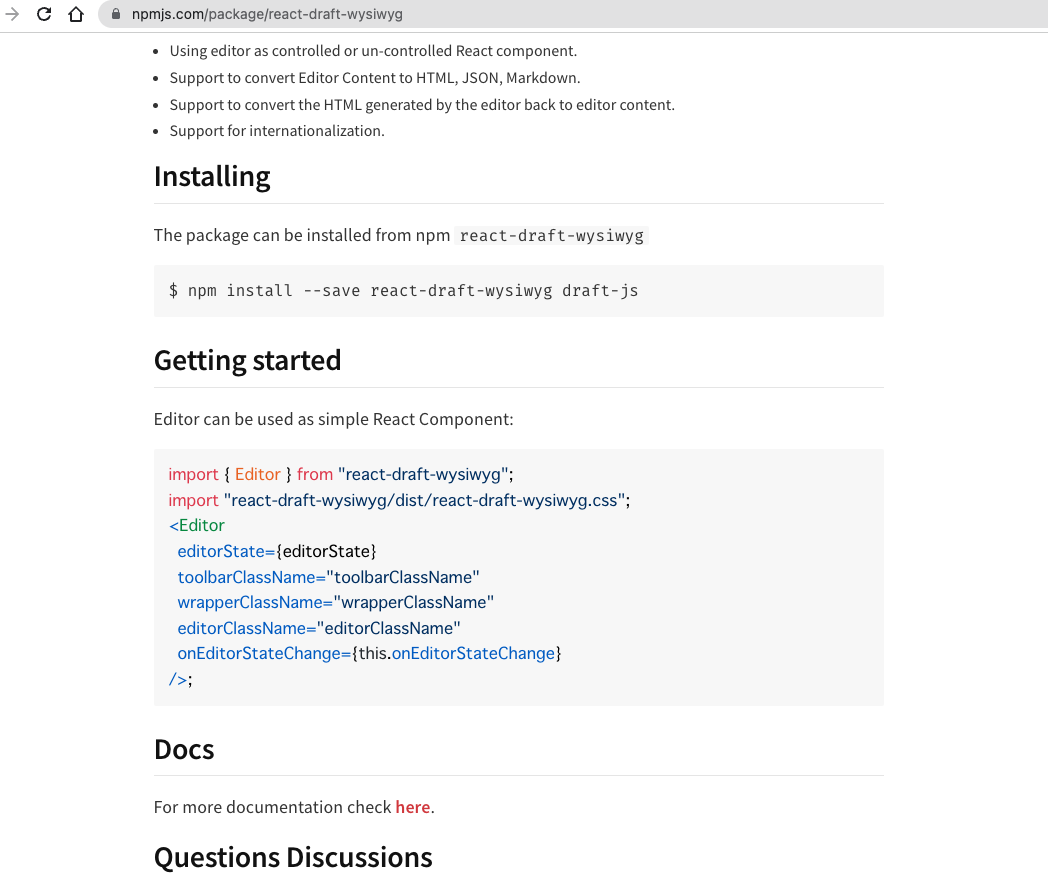Screen dimensions: 1048x881
Task: Click the padlock security icon in address bar
Action: click(118, 14)
